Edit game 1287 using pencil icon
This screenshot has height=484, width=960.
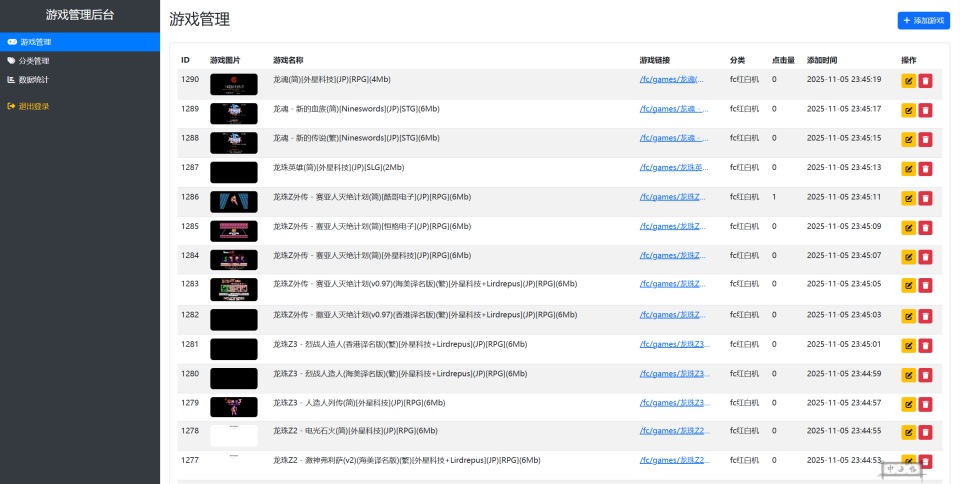(x=908, y=170)
